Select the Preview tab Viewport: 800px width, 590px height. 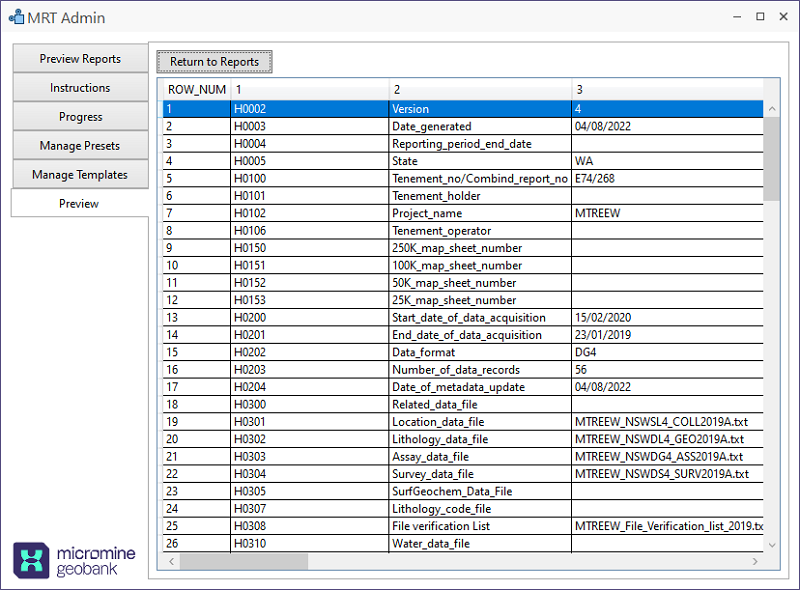(x=79, y=204)
